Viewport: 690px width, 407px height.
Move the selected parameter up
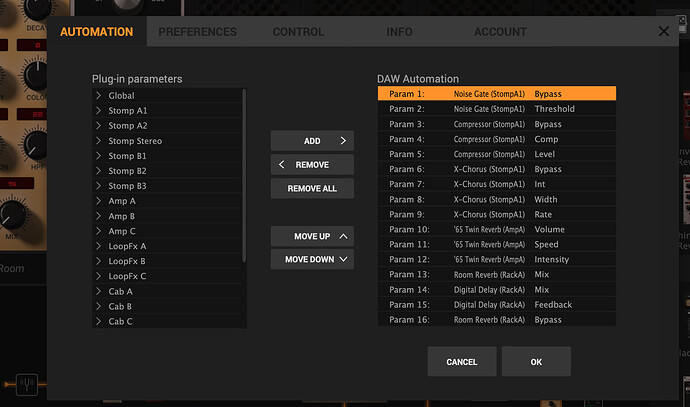312,236
